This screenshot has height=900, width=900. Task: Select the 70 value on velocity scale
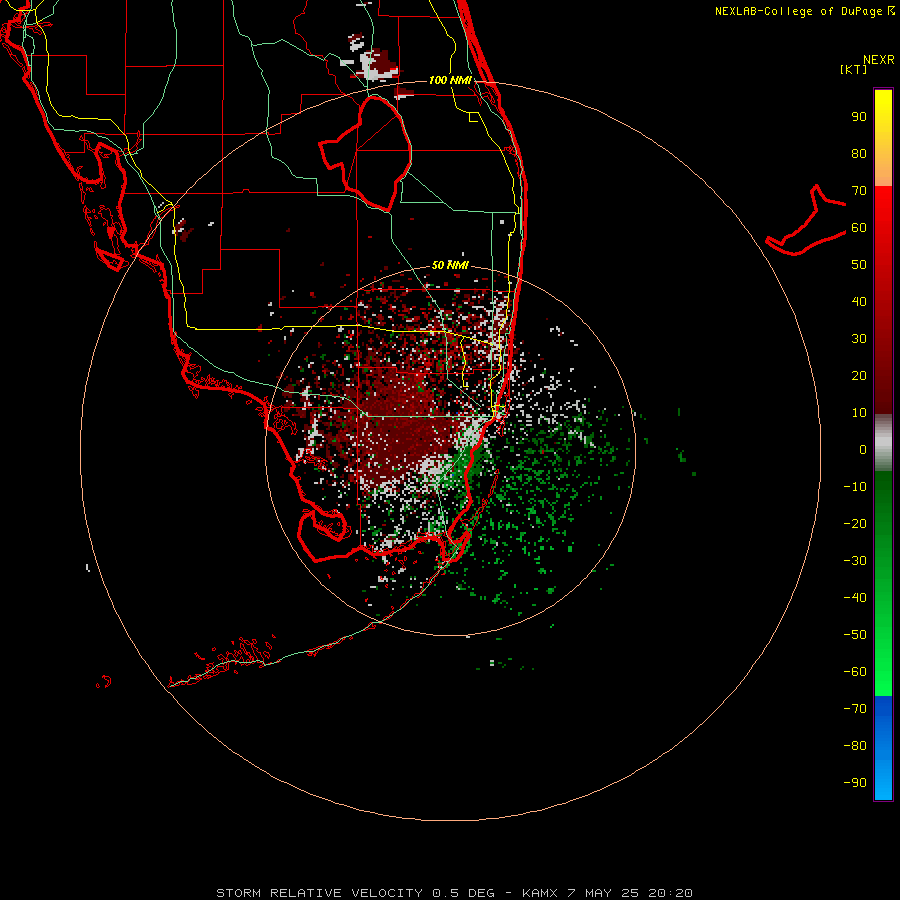(859, 191)
